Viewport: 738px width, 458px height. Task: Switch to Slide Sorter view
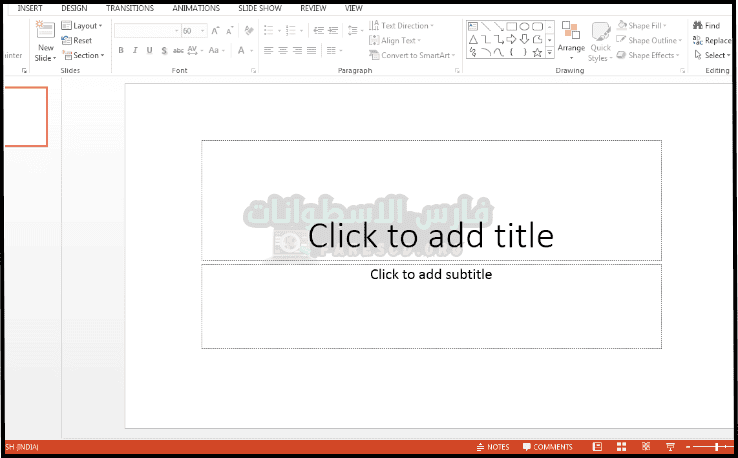621,447
